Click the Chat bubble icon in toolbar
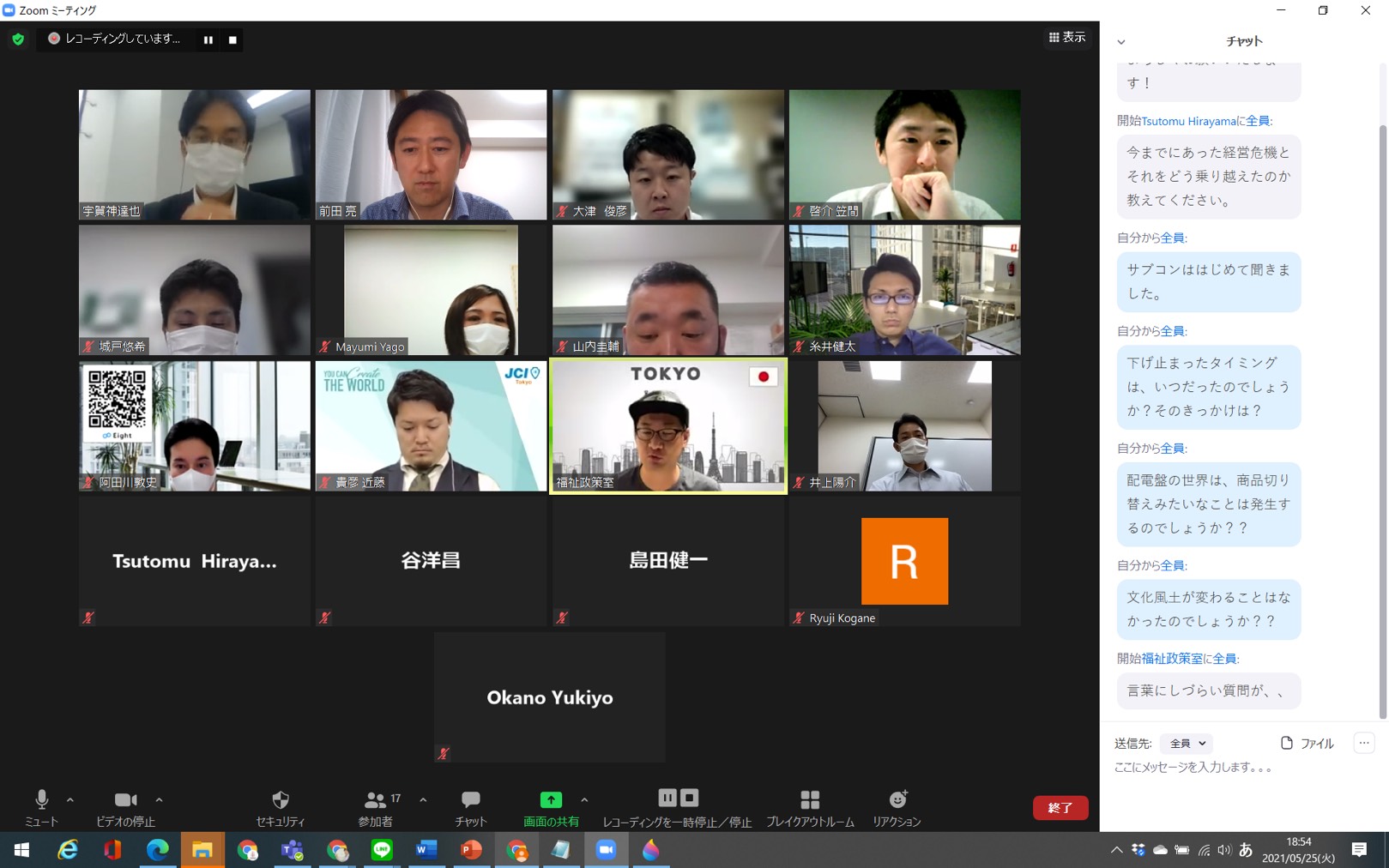This screenshot has height=868, width=1389. click(470, 800)
